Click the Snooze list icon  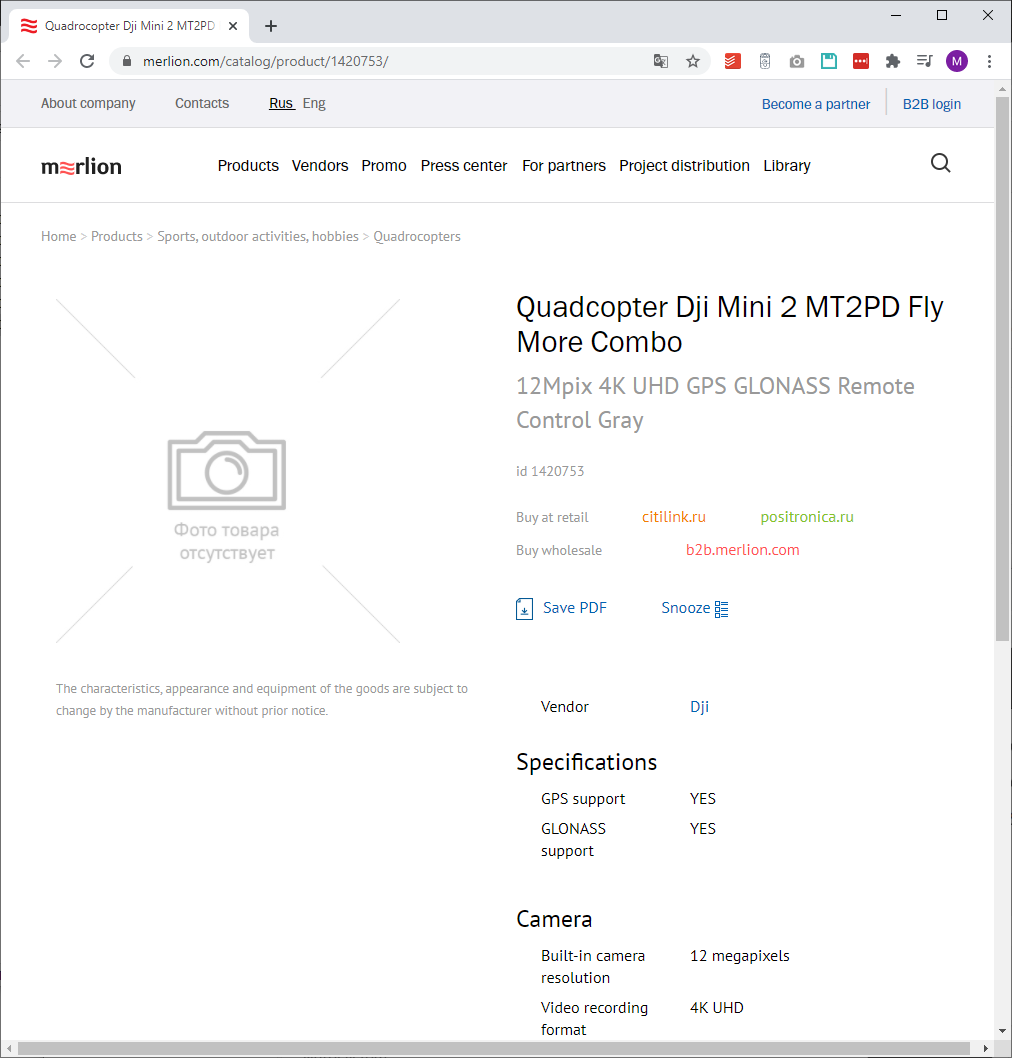721,609
